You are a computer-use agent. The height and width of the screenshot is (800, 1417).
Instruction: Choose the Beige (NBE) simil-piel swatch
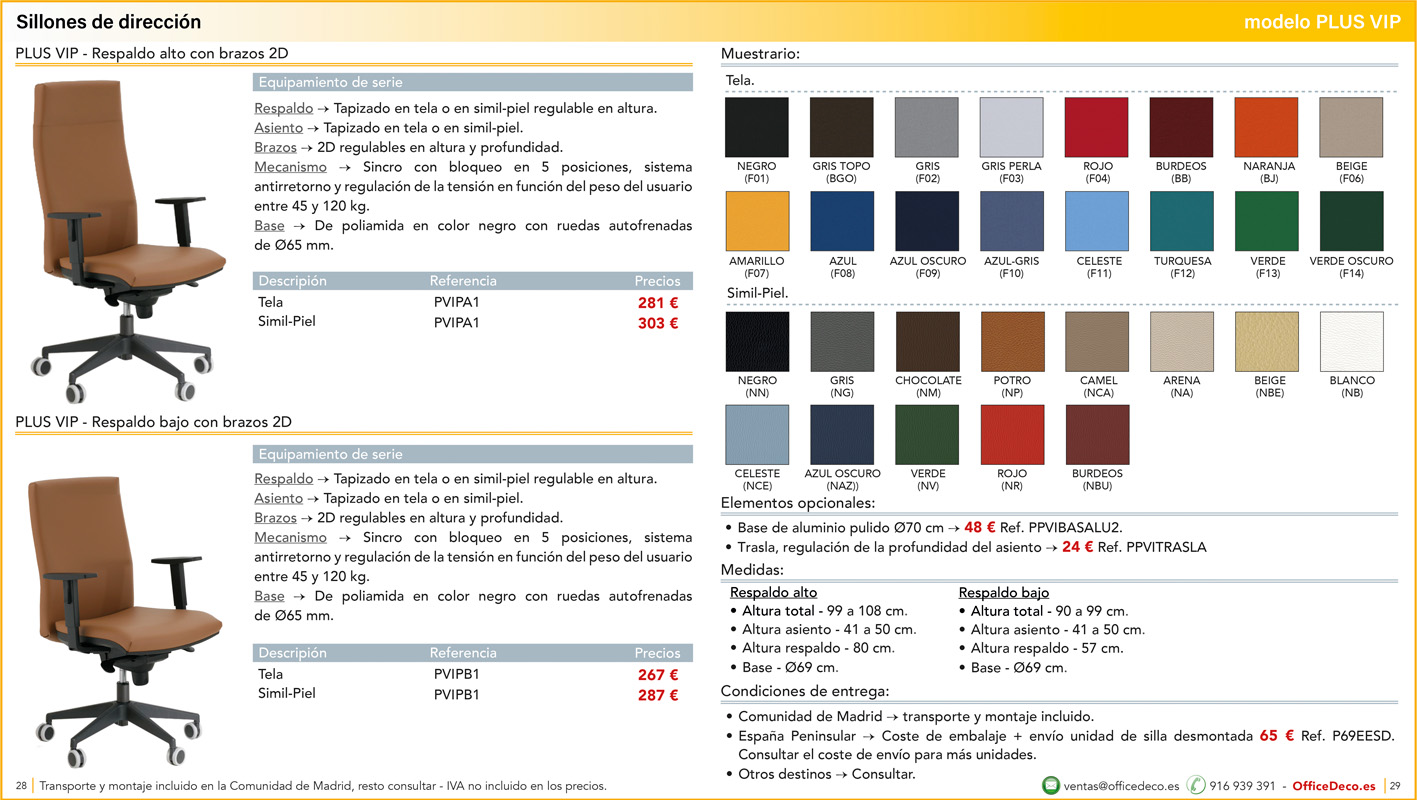click(1267, 342)
